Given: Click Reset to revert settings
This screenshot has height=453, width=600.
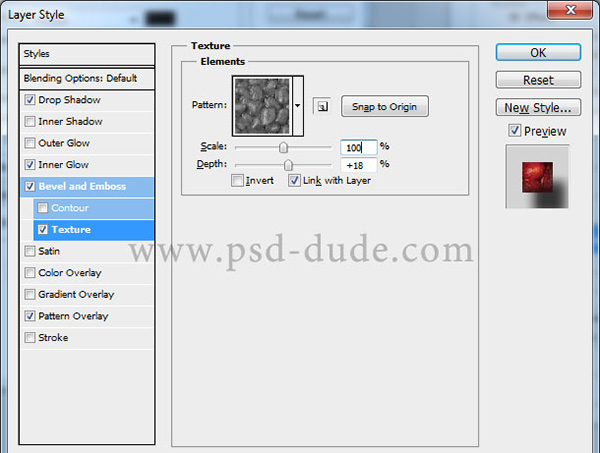Looking at the screenshot, I should click(538, 80).
